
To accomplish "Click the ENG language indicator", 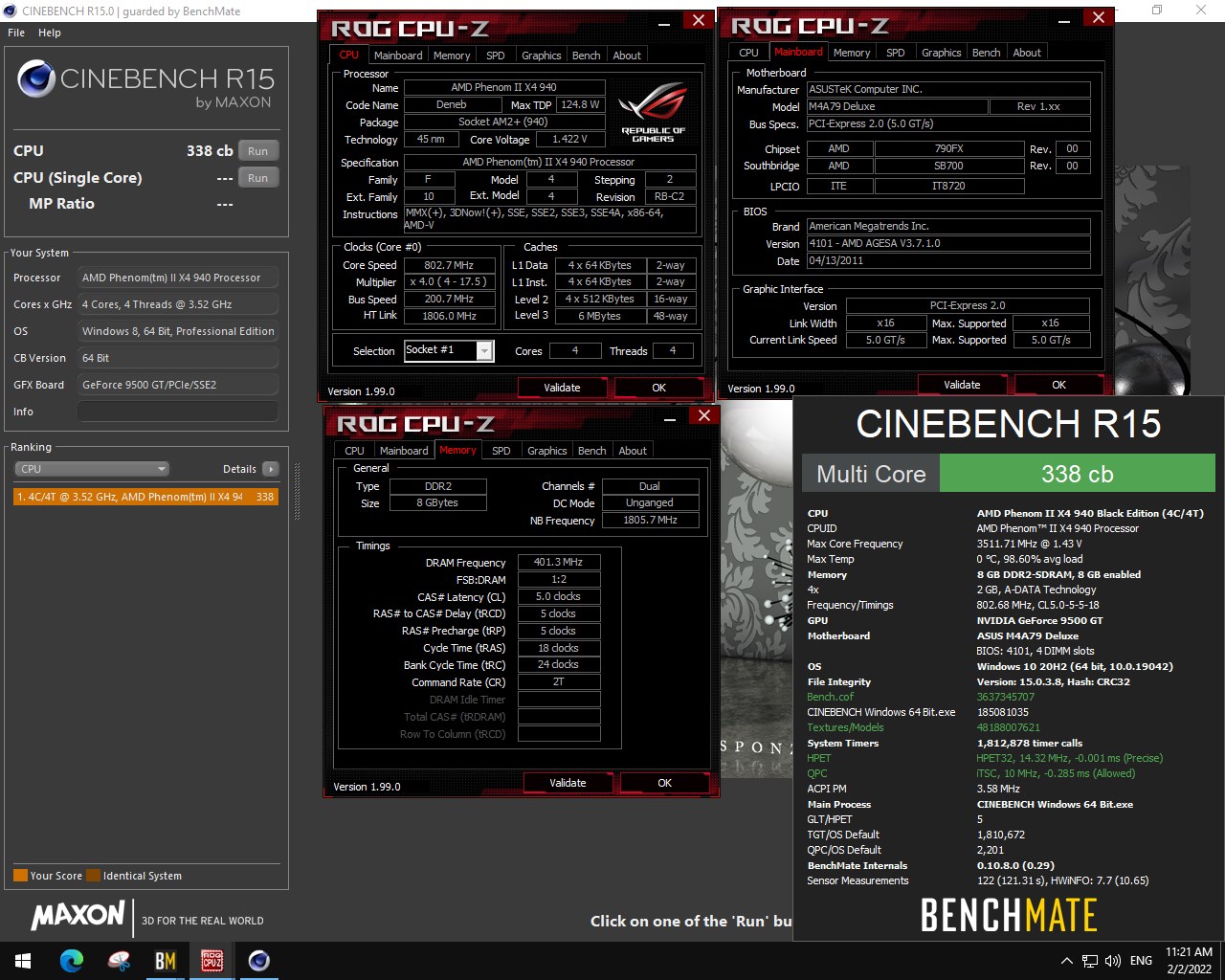I will 1141,961.
